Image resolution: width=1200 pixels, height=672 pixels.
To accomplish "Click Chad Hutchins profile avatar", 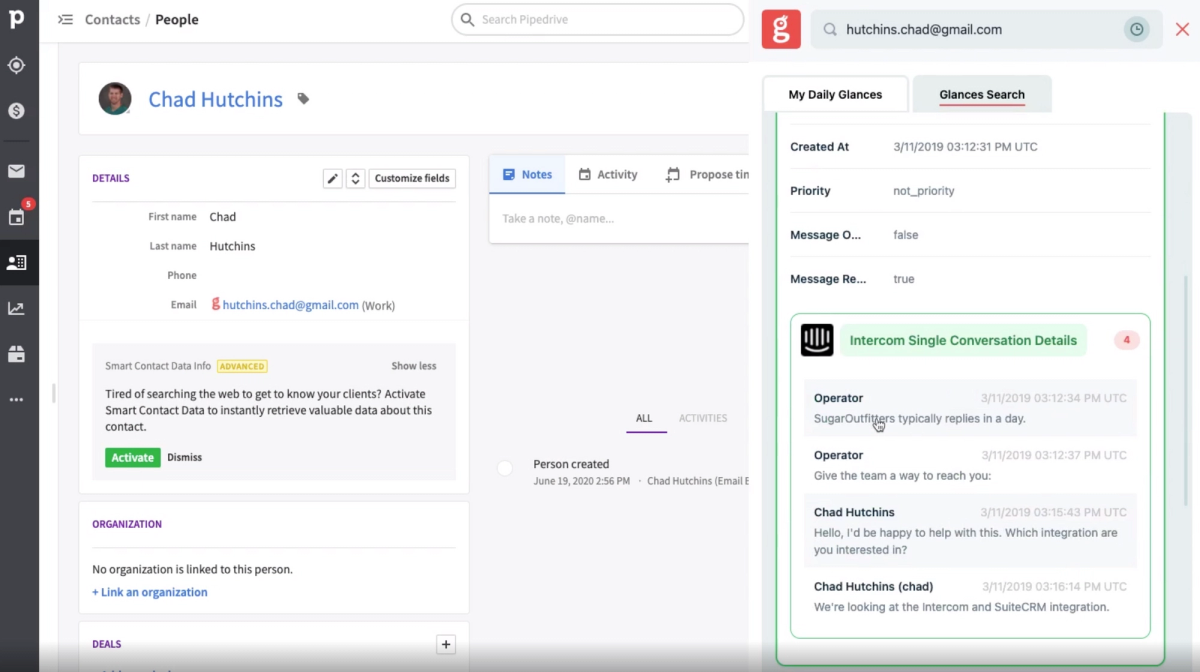I will (x=115, y=99).
